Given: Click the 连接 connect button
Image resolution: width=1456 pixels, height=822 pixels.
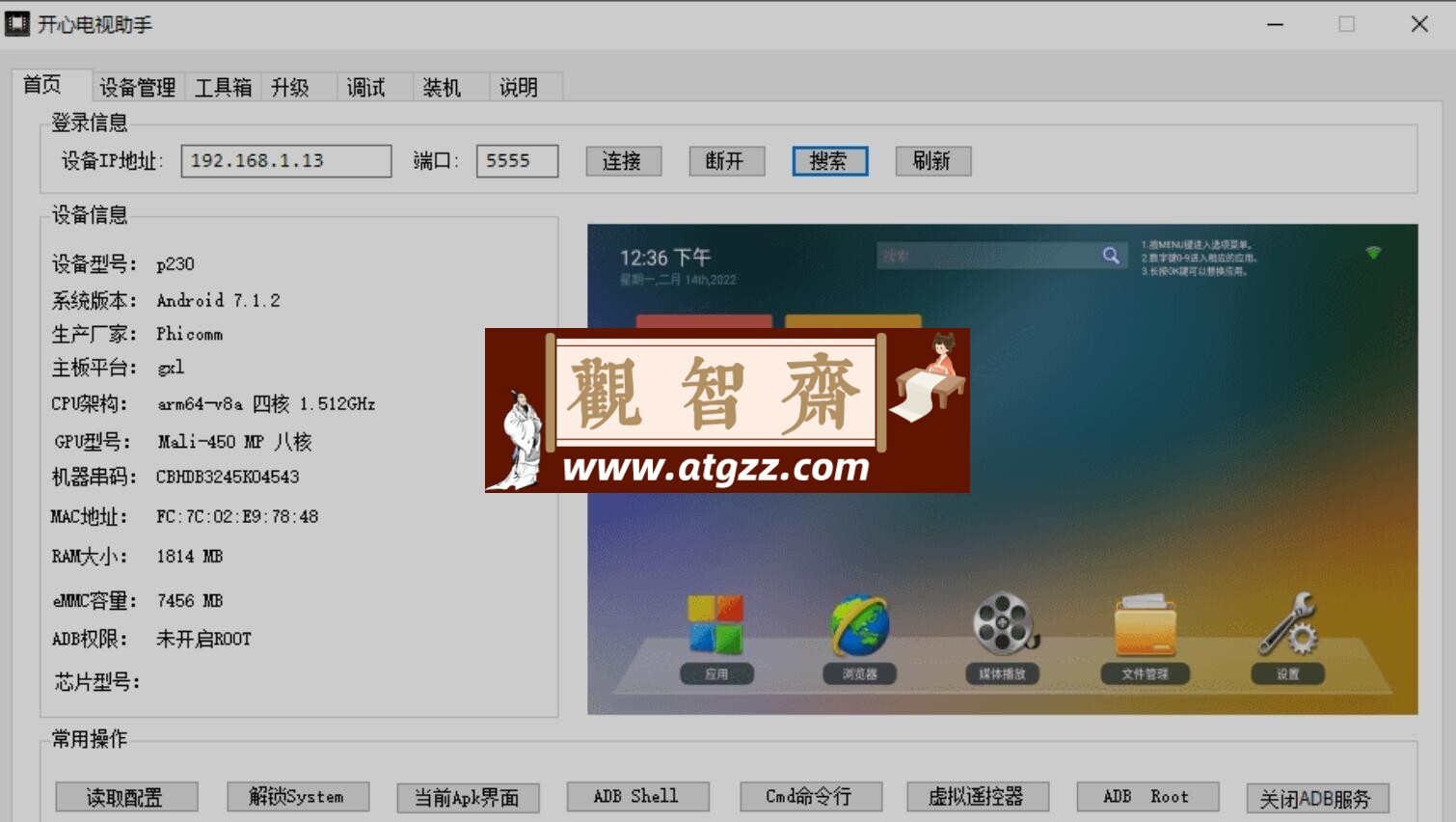Looking at the screenshot, I should 623,161.
